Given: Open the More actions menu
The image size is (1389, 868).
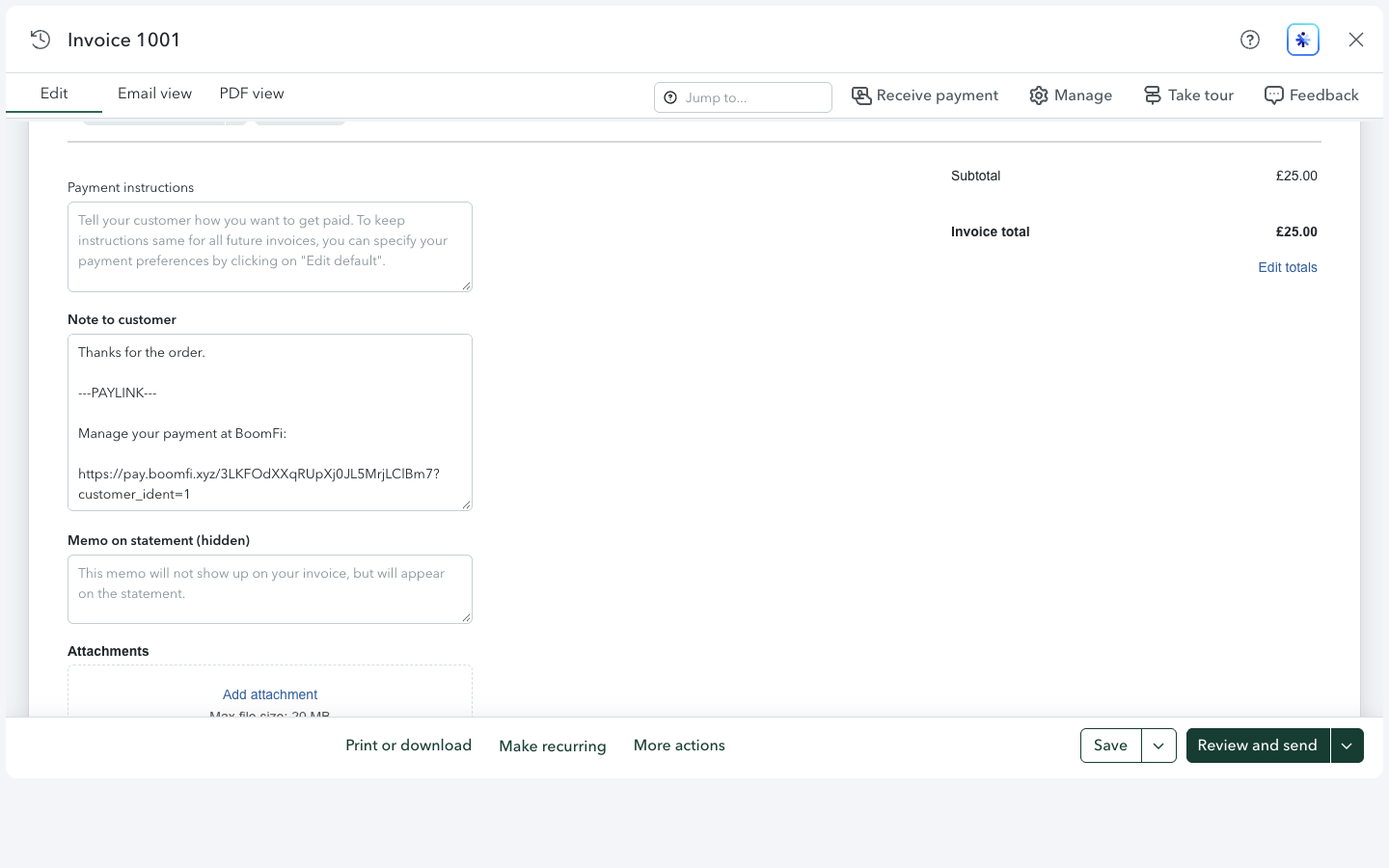Looking at the screenshot, I should click(x=679, y=746).
